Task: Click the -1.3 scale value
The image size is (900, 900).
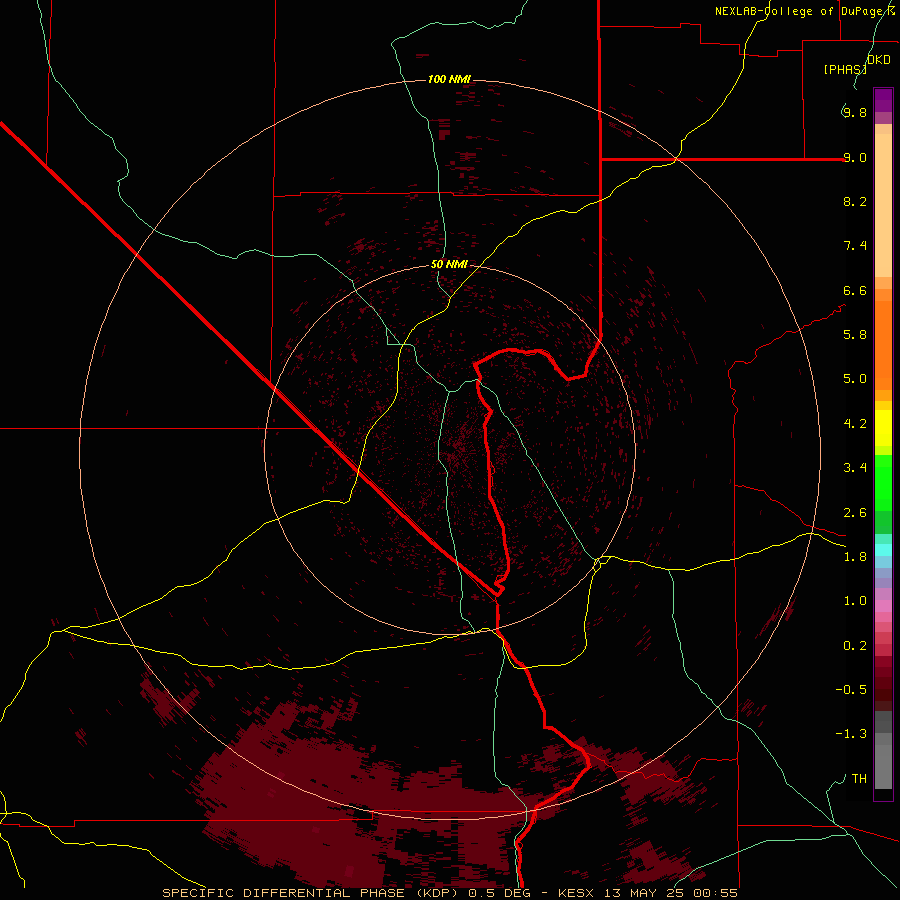Action: coord(851,734)
